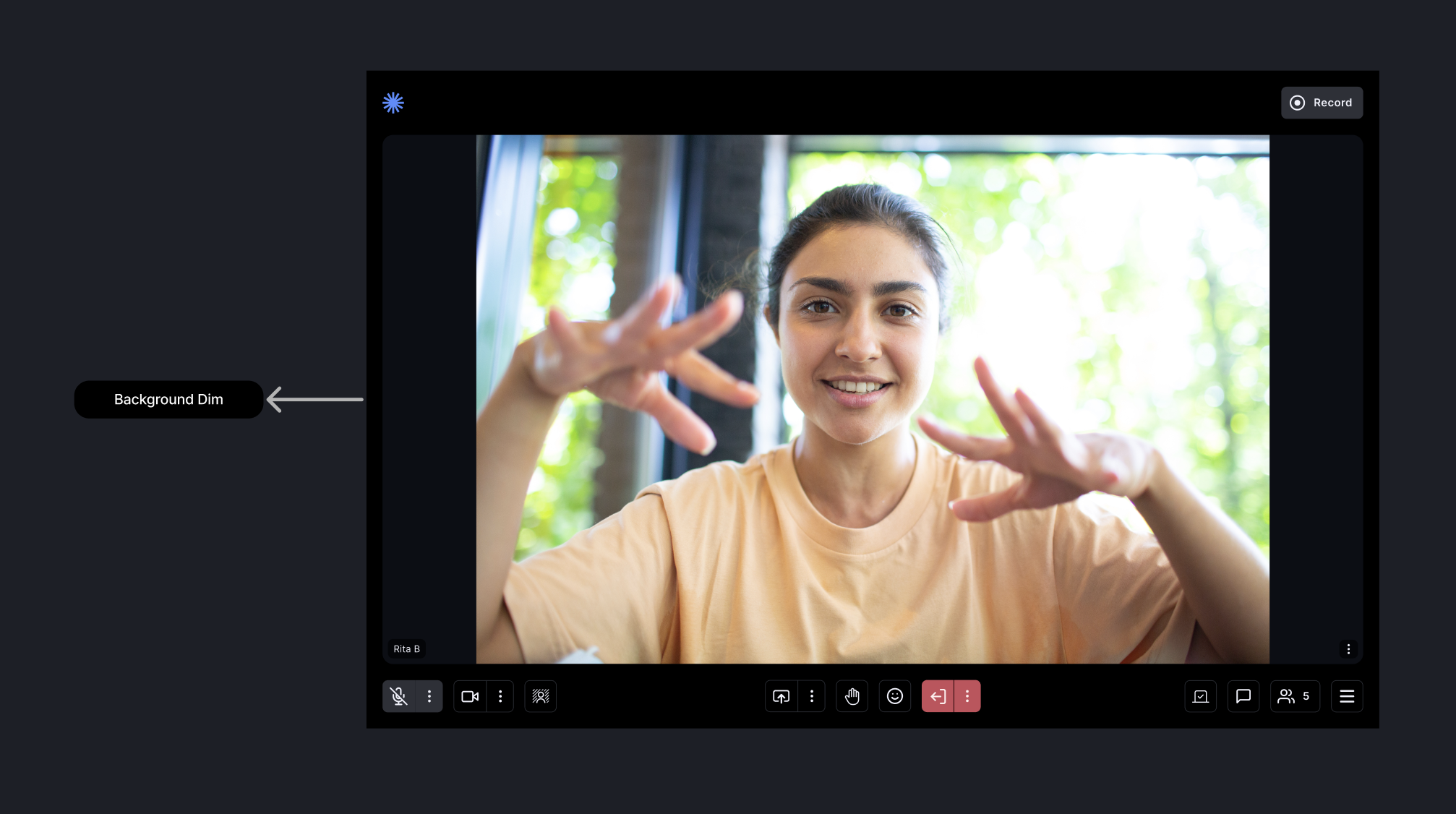Click the blue starburst logo
Image resolution: width=1456 pixels, height=814 pixels.
[393, 103]
